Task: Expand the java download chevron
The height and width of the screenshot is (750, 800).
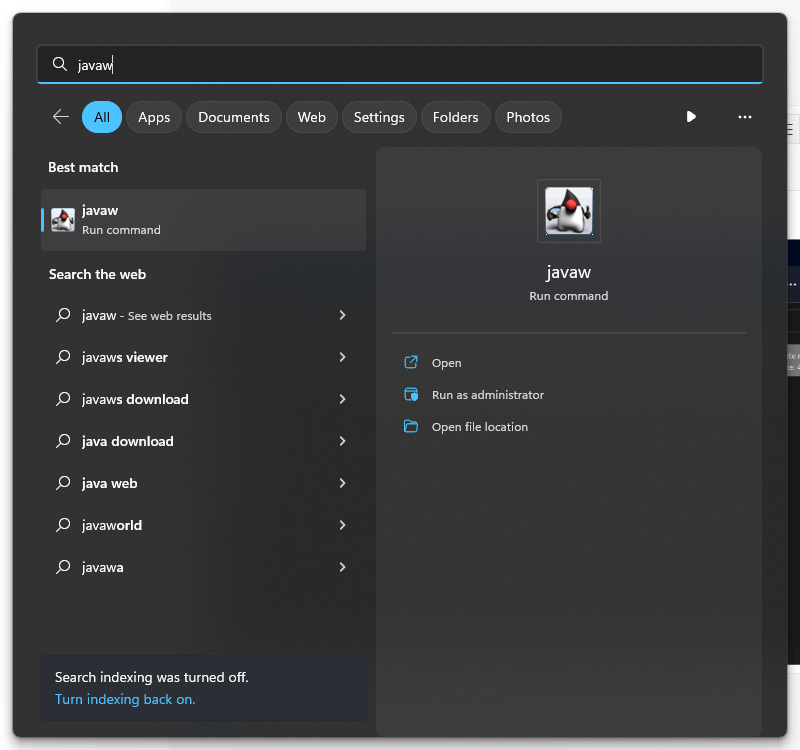Action: [x=342, y=441]
